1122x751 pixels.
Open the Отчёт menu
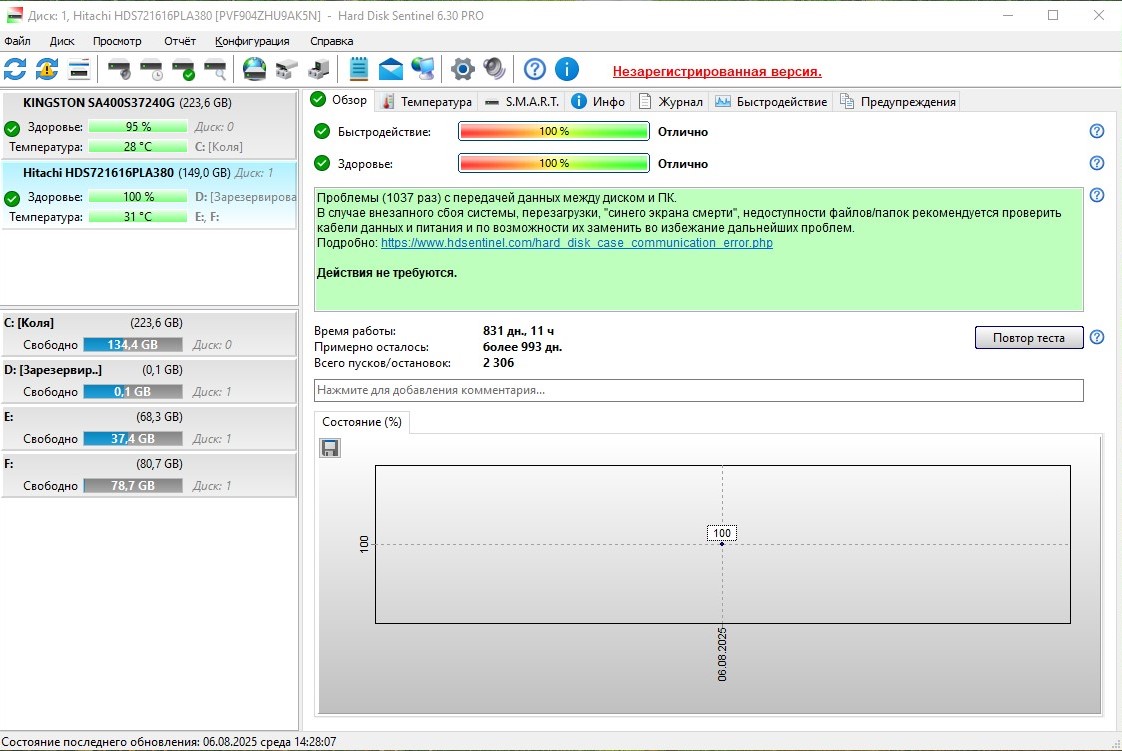pyautogui.click(x=180, y=41)
